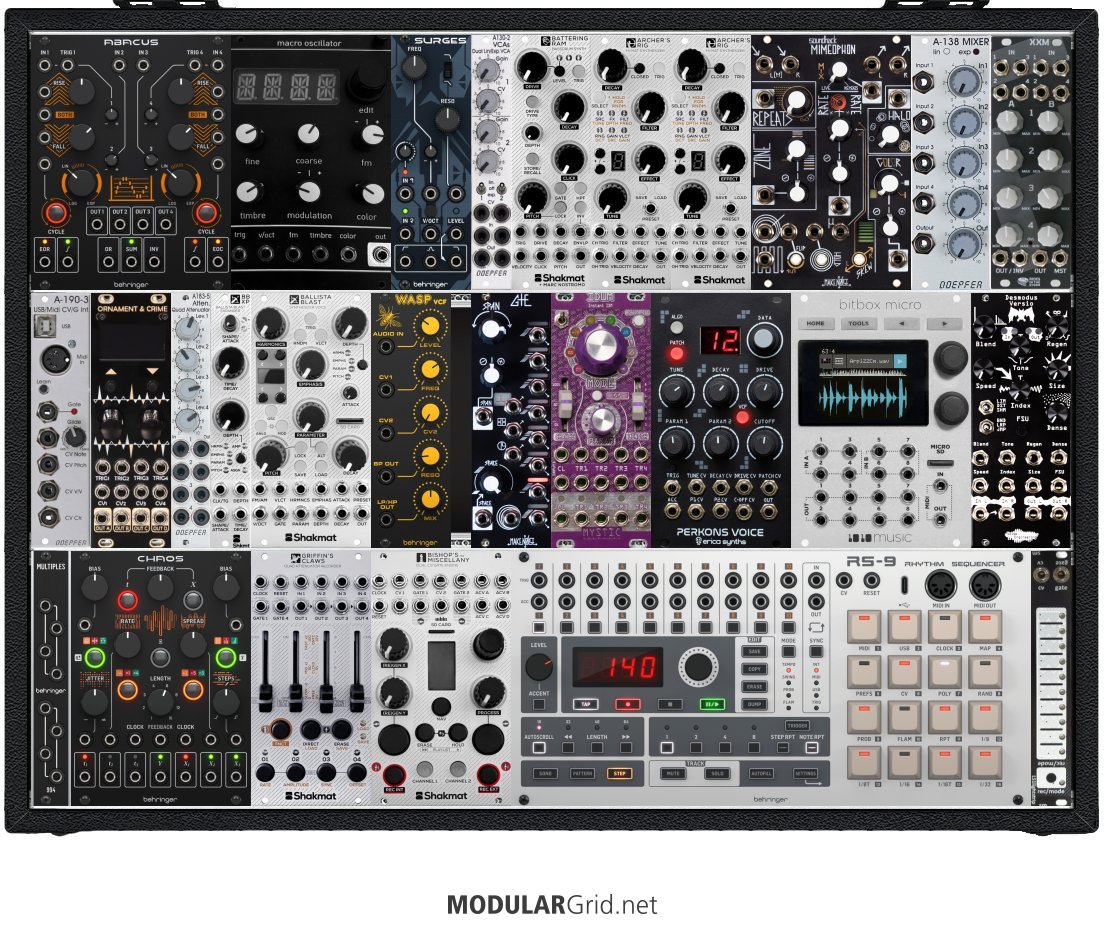This screenshot has width=1106, height=926.
Task: Click the blue play icon on the bitbox screen
Action: click(x=899, y=361)
